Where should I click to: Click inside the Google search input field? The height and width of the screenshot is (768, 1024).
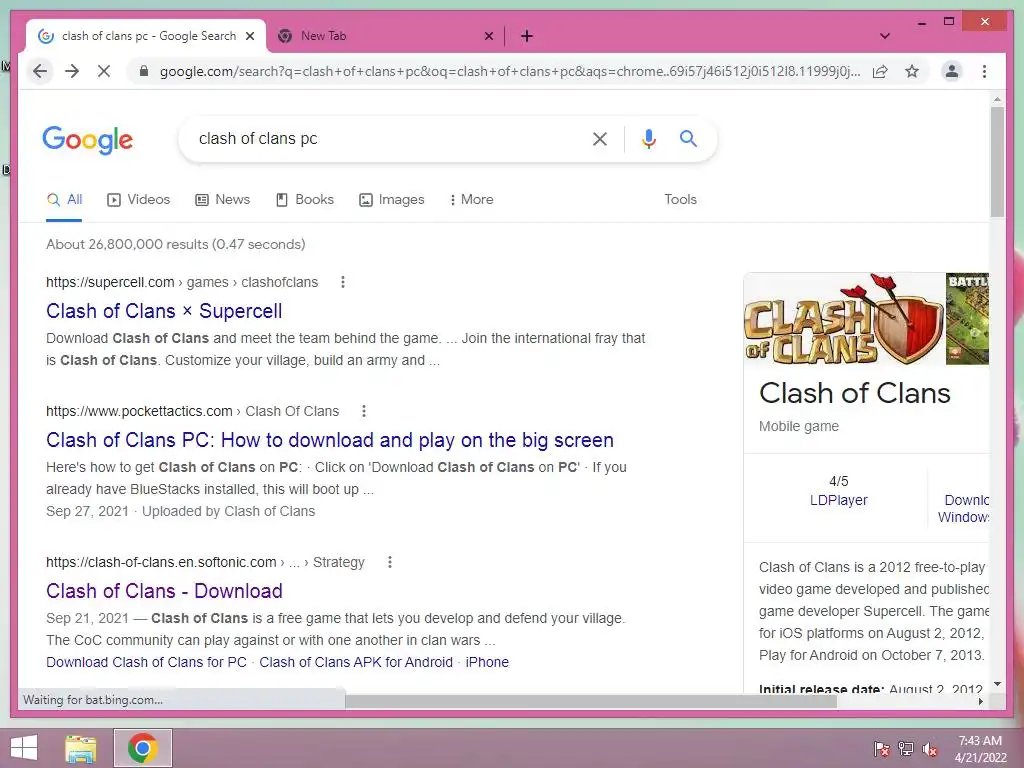point(389,138)
